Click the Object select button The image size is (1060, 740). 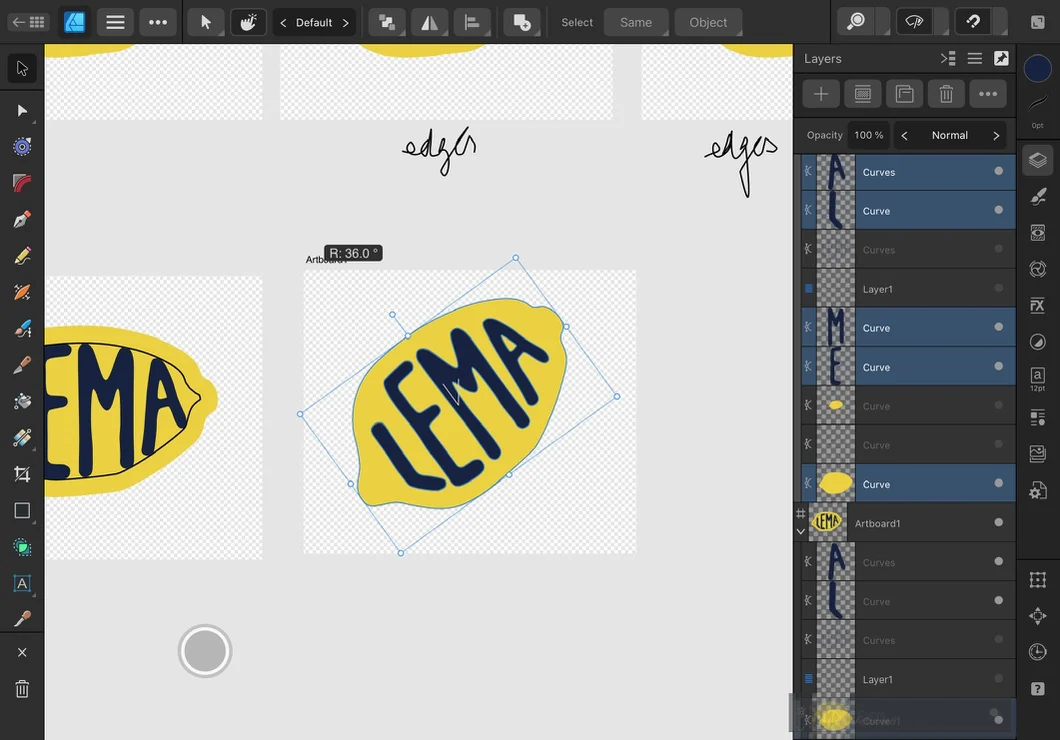pyautogui.click(x=708, y=22)
